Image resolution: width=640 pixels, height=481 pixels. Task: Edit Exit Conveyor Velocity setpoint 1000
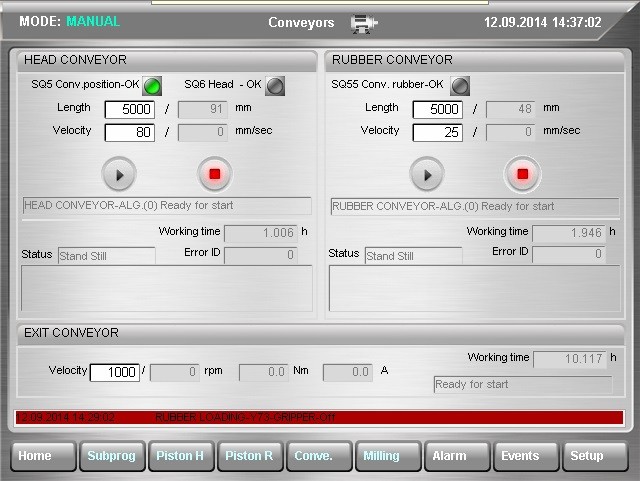point(115,372)
